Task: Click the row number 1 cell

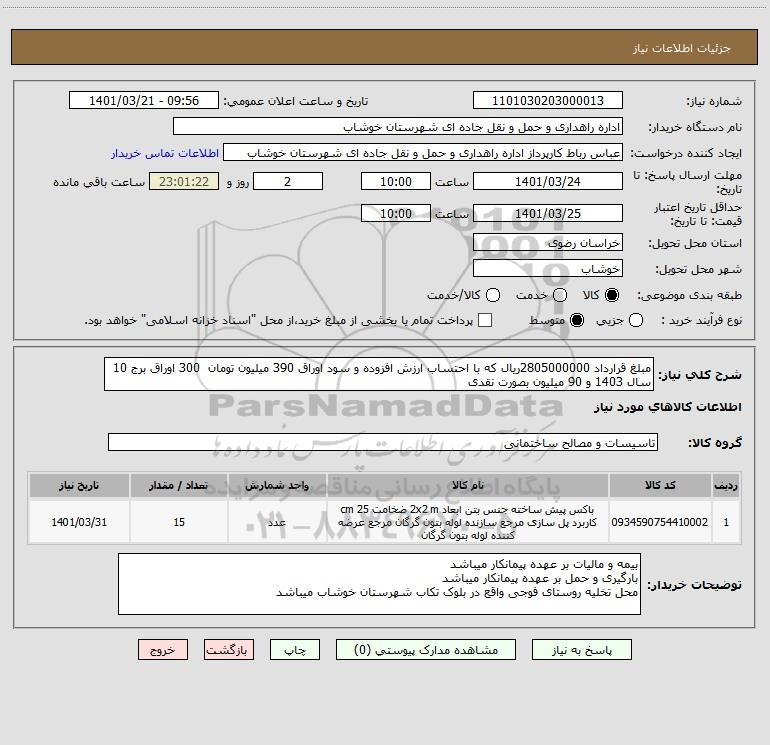Action: pyautogui.click(x=726, y=522)
